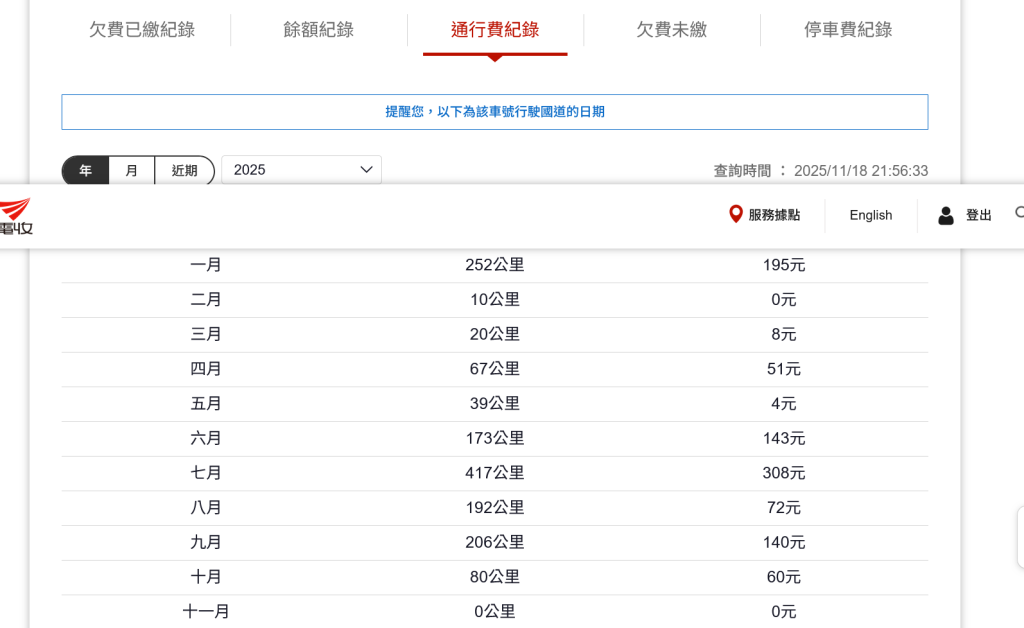Click the user profile silhouette icon
1024x628 pixels.
(x=945, y=215)
